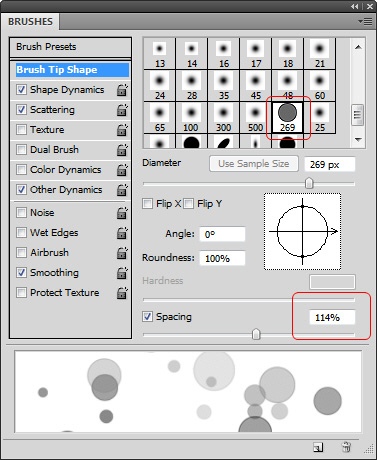377x460 pixels.
Task: Select the 269 brush tip thumbnail
Action: 287,117
